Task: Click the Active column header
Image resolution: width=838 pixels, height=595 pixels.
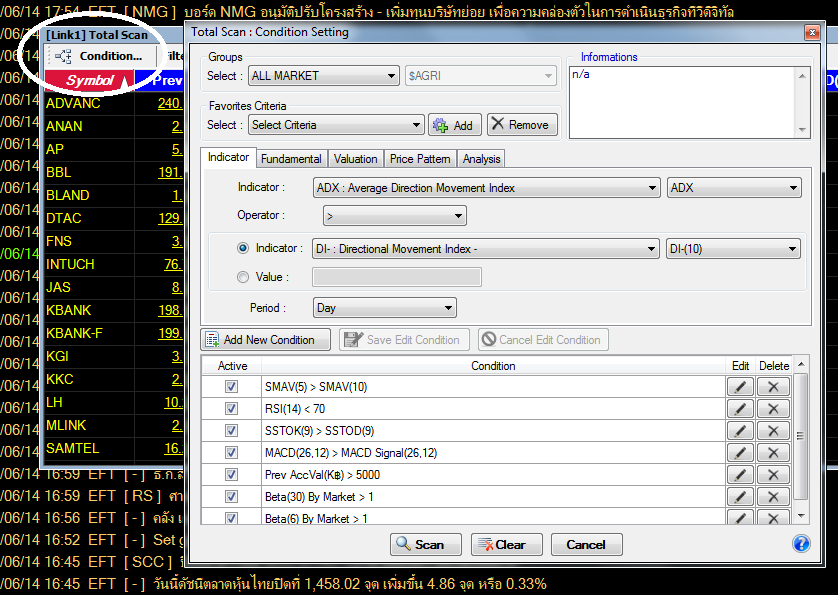Action: pyautogui.click(x=232, y=366)
